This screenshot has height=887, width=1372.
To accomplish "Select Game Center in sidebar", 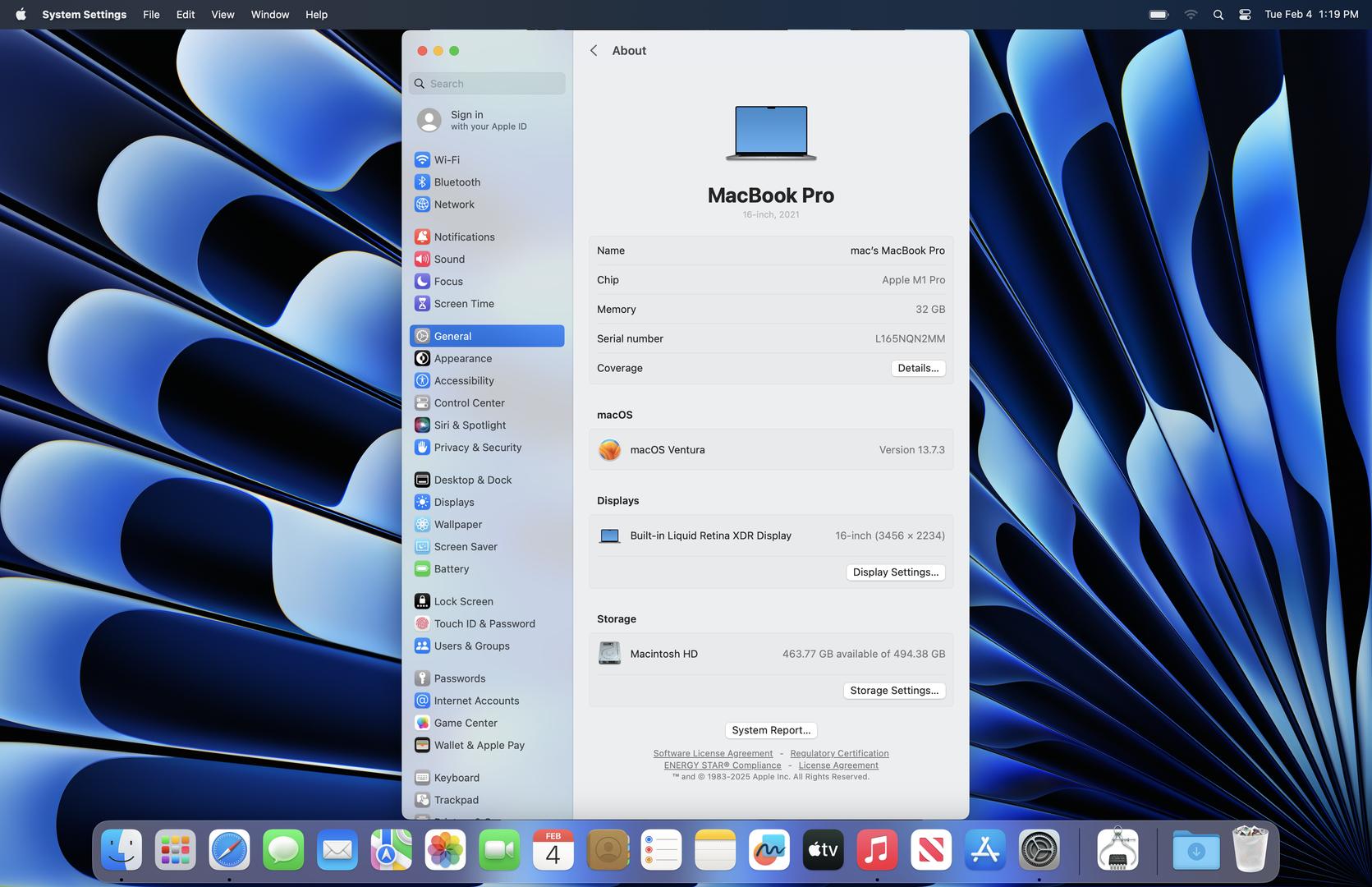I will coord(487,723).
